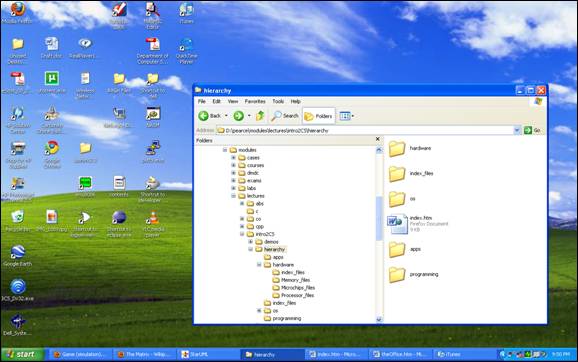578x362 pixels.
Task: Select the index.htm file in right pane
Action: (x=418, y=224)
